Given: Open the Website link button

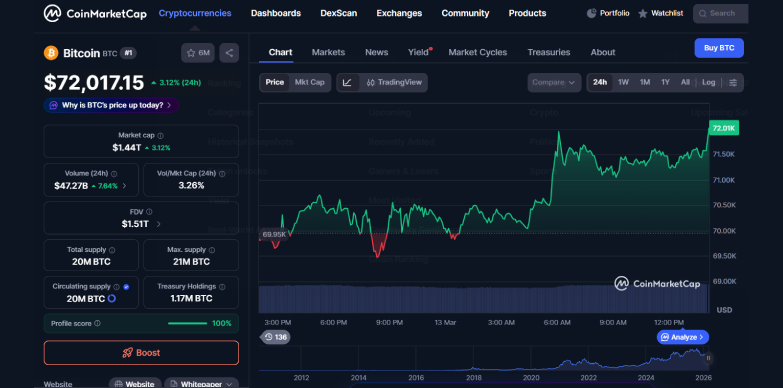Looking at the screenshot, I should (x=135, y=384).
